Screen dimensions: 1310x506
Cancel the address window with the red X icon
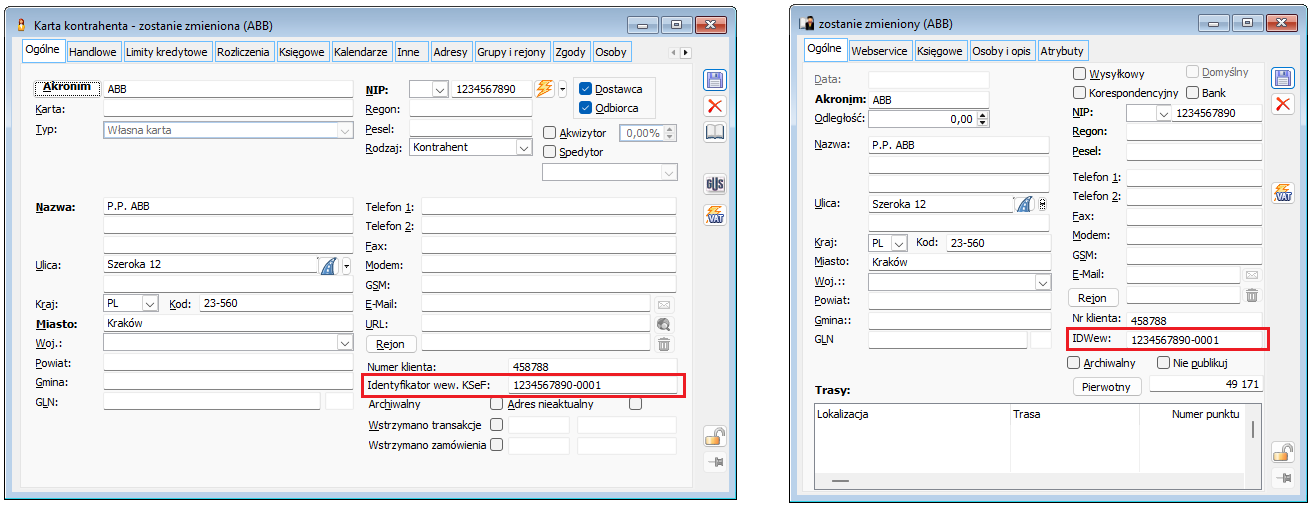(1282, 105)
